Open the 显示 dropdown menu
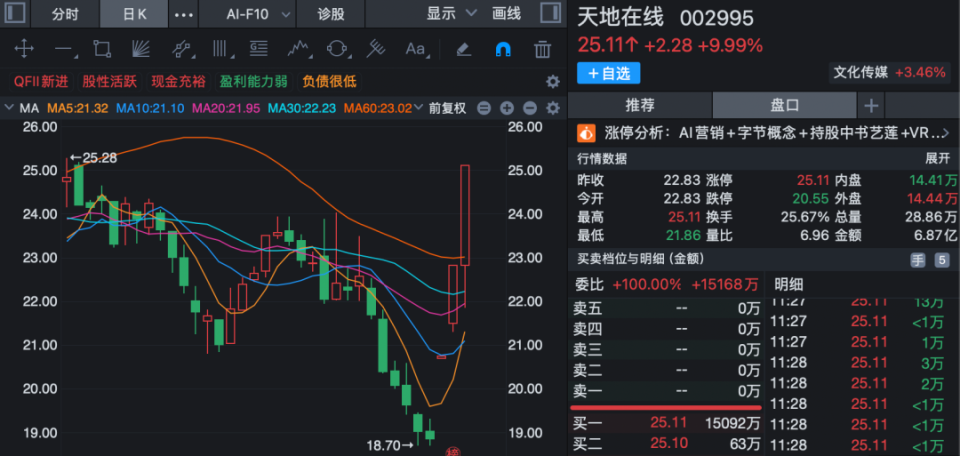This screenshot has width=960, height=456. (x=451, y=13)
